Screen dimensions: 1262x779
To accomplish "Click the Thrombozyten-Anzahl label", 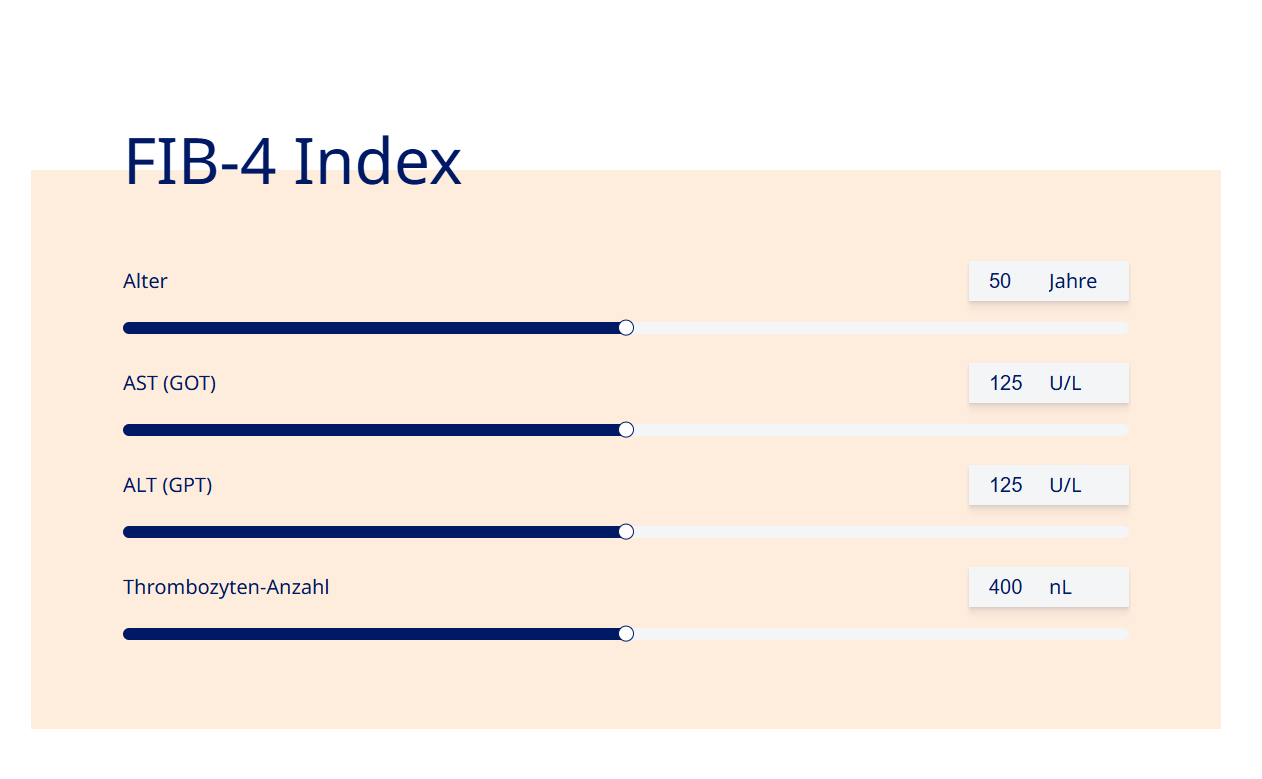I will pyautogui.click(x=226, y=587).
